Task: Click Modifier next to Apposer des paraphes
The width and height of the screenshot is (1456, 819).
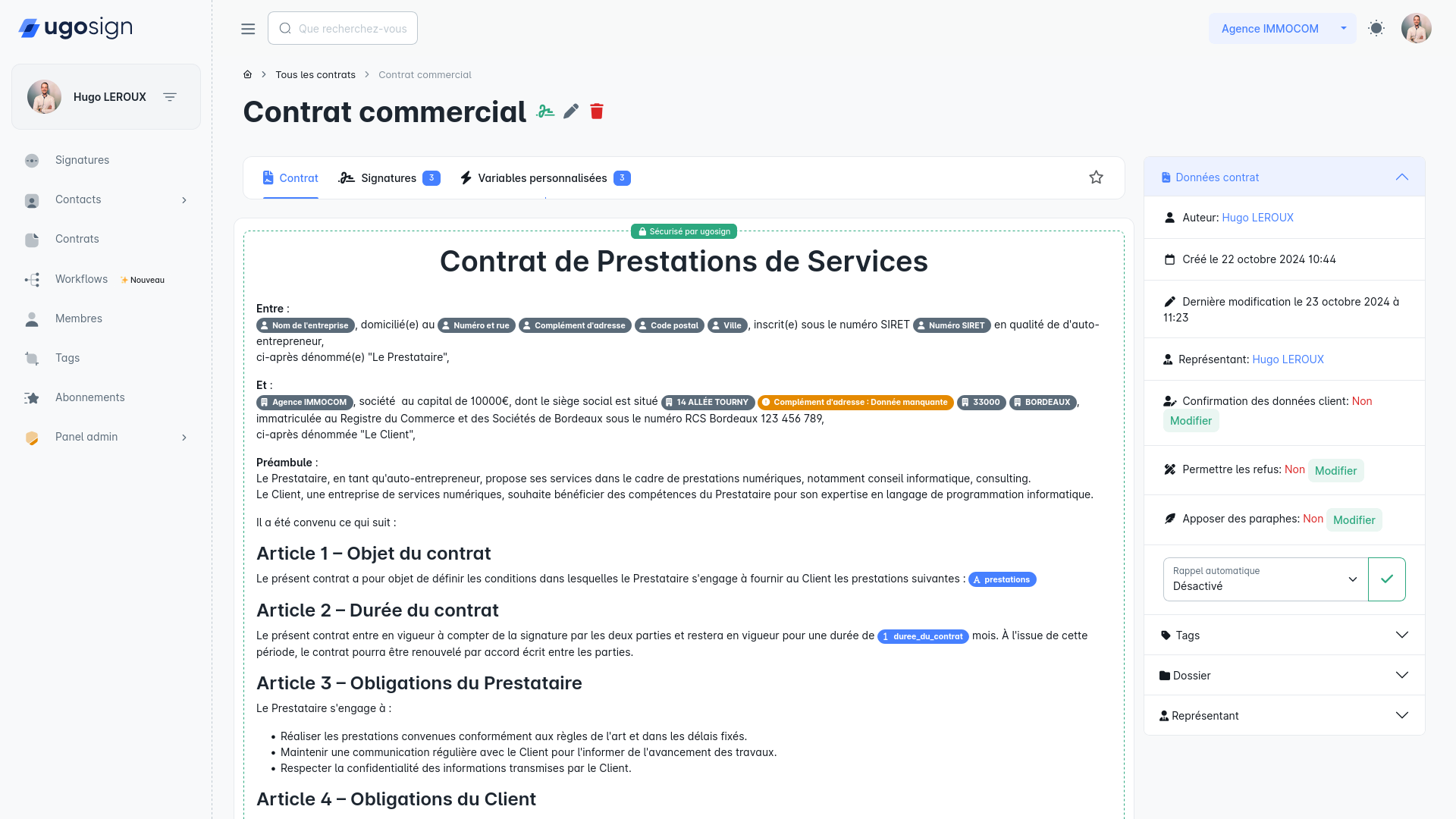Action: pos(1354,519)
